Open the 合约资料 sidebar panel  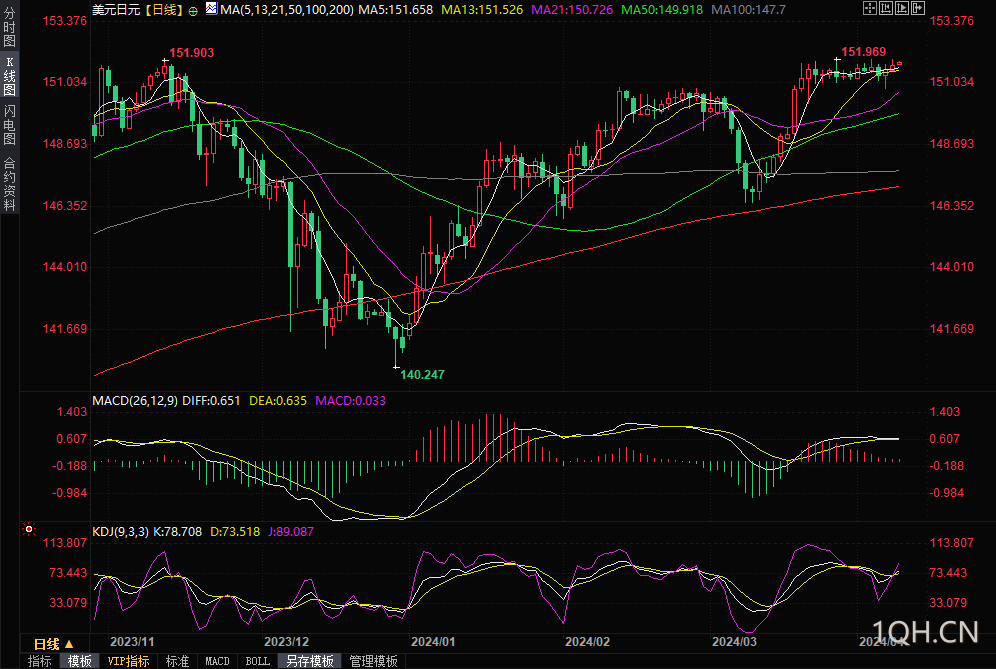[9, 184]
